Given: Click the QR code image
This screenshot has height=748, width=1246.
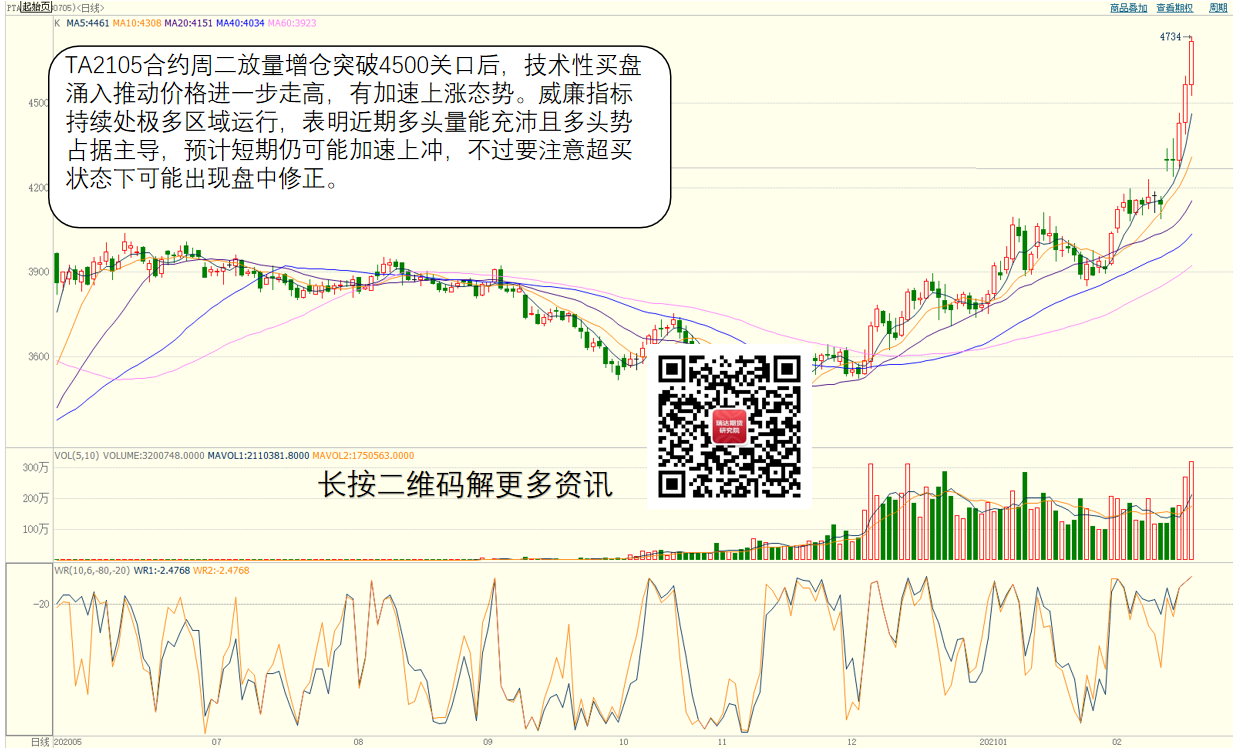Looking at the screenshot, I should [x=730, y=427].
